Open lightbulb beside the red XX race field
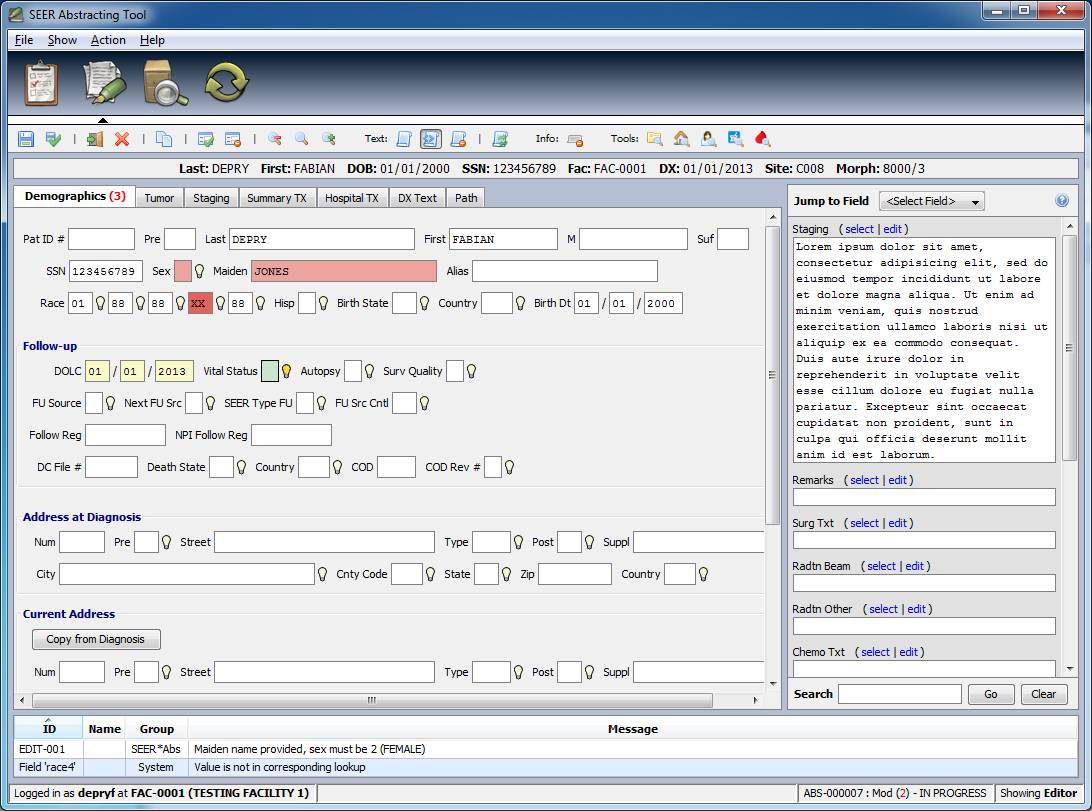This screenshot has width=1092, height=811. point(220,304)
